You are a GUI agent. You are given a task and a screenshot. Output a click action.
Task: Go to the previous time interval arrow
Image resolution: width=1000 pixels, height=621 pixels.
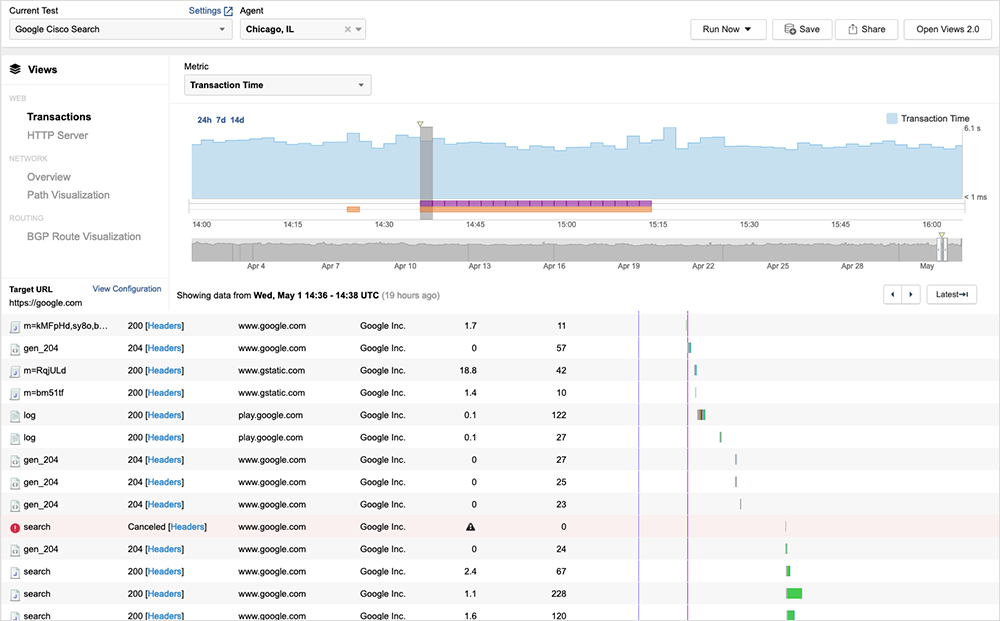892,294
